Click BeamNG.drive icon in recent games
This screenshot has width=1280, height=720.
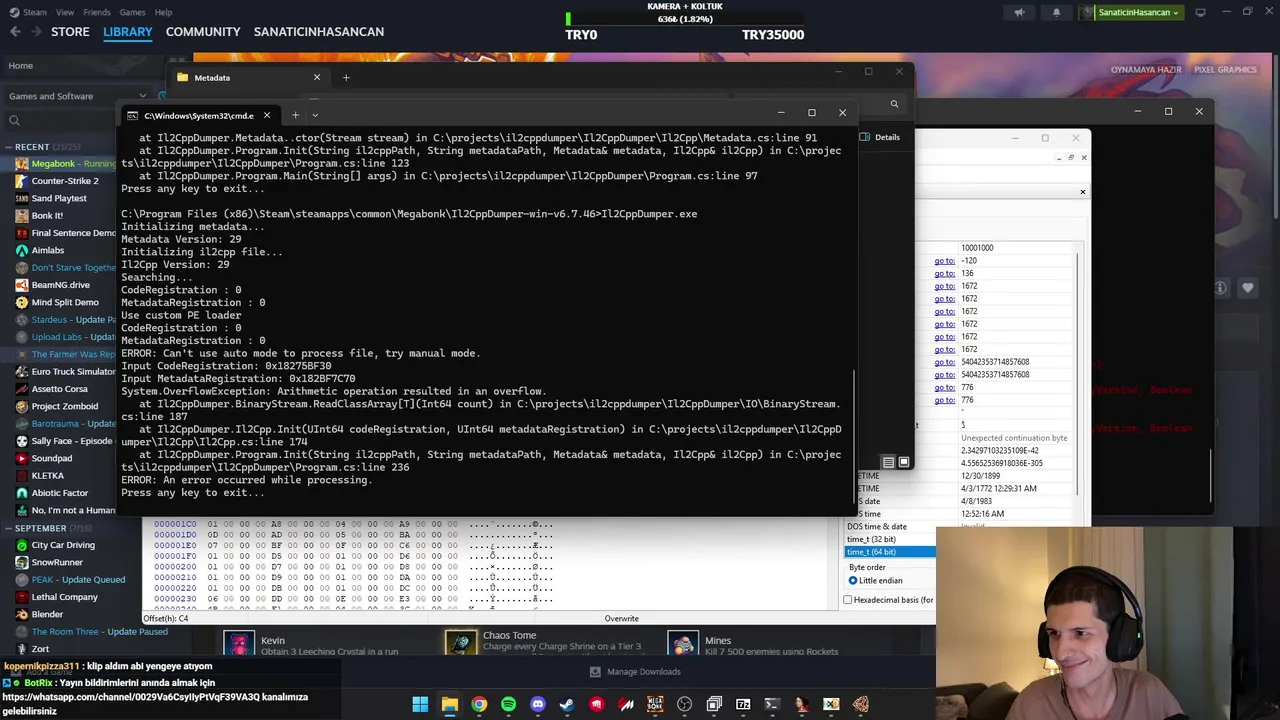(x=21, y=285)
